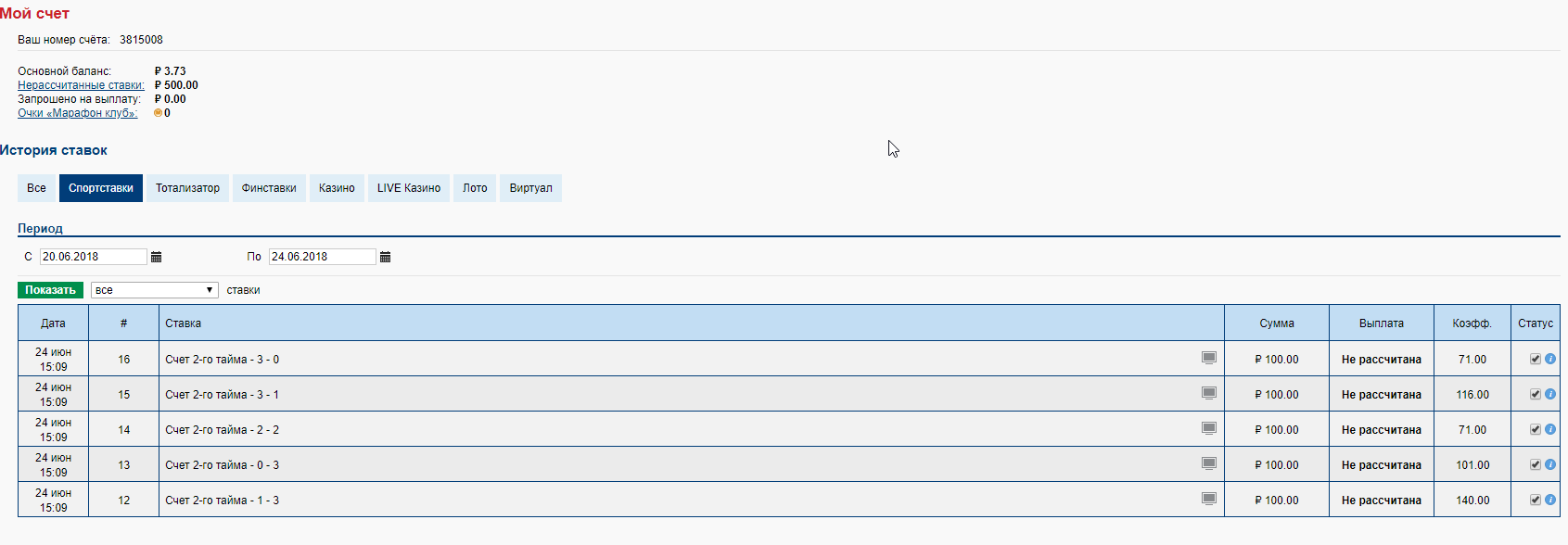Open info icon for bet number 13

coord(1550,464)
